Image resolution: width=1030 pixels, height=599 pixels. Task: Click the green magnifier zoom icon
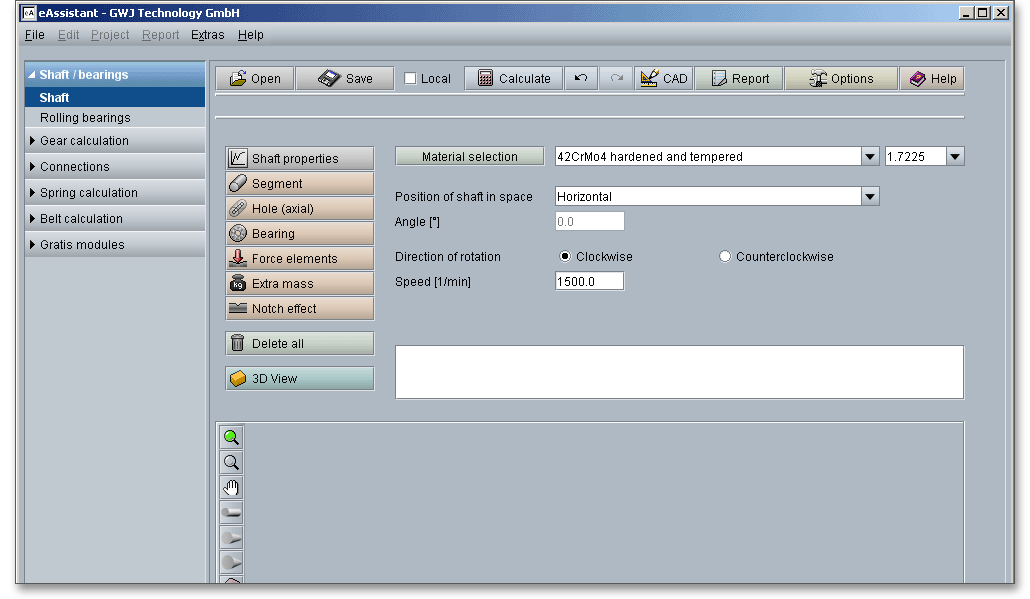click(x=231, y=437)
